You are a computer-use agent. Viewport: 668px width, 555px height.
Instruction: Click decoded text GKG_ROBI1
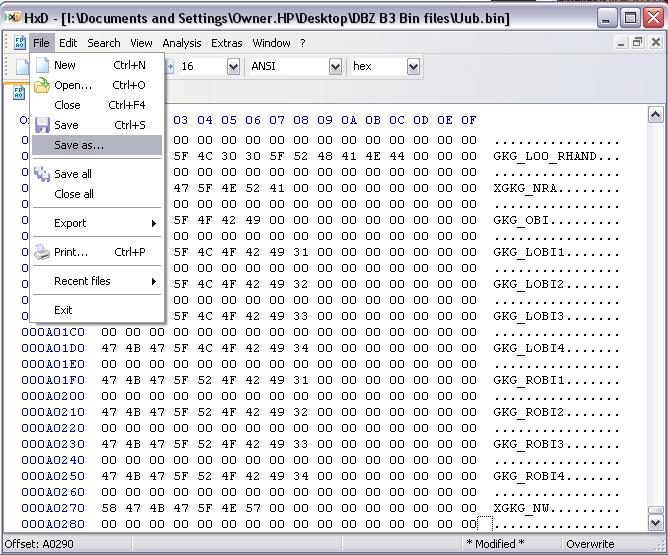[x=529, y=380]
